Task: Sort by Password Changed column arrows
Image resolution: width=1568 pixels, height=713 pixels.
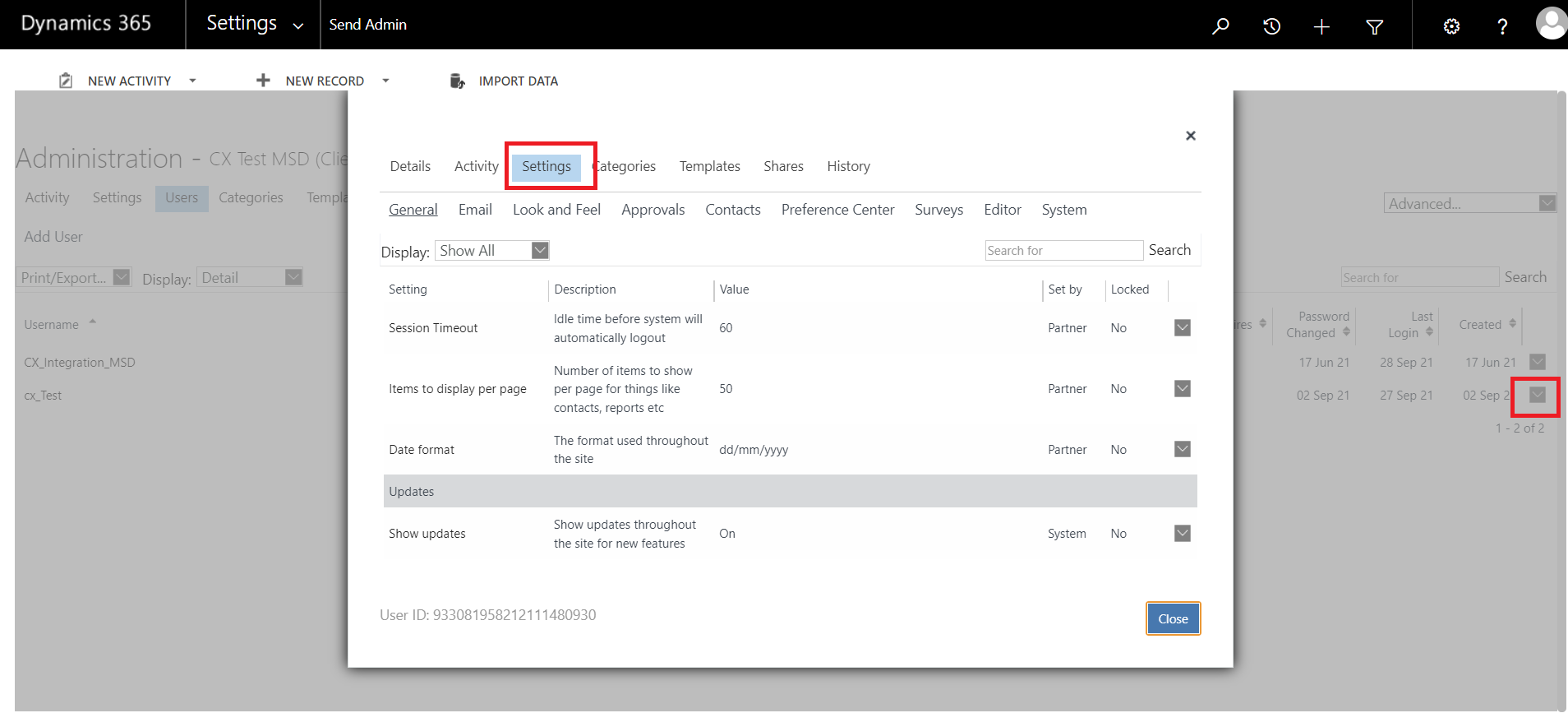Action: click(1346, 331)
